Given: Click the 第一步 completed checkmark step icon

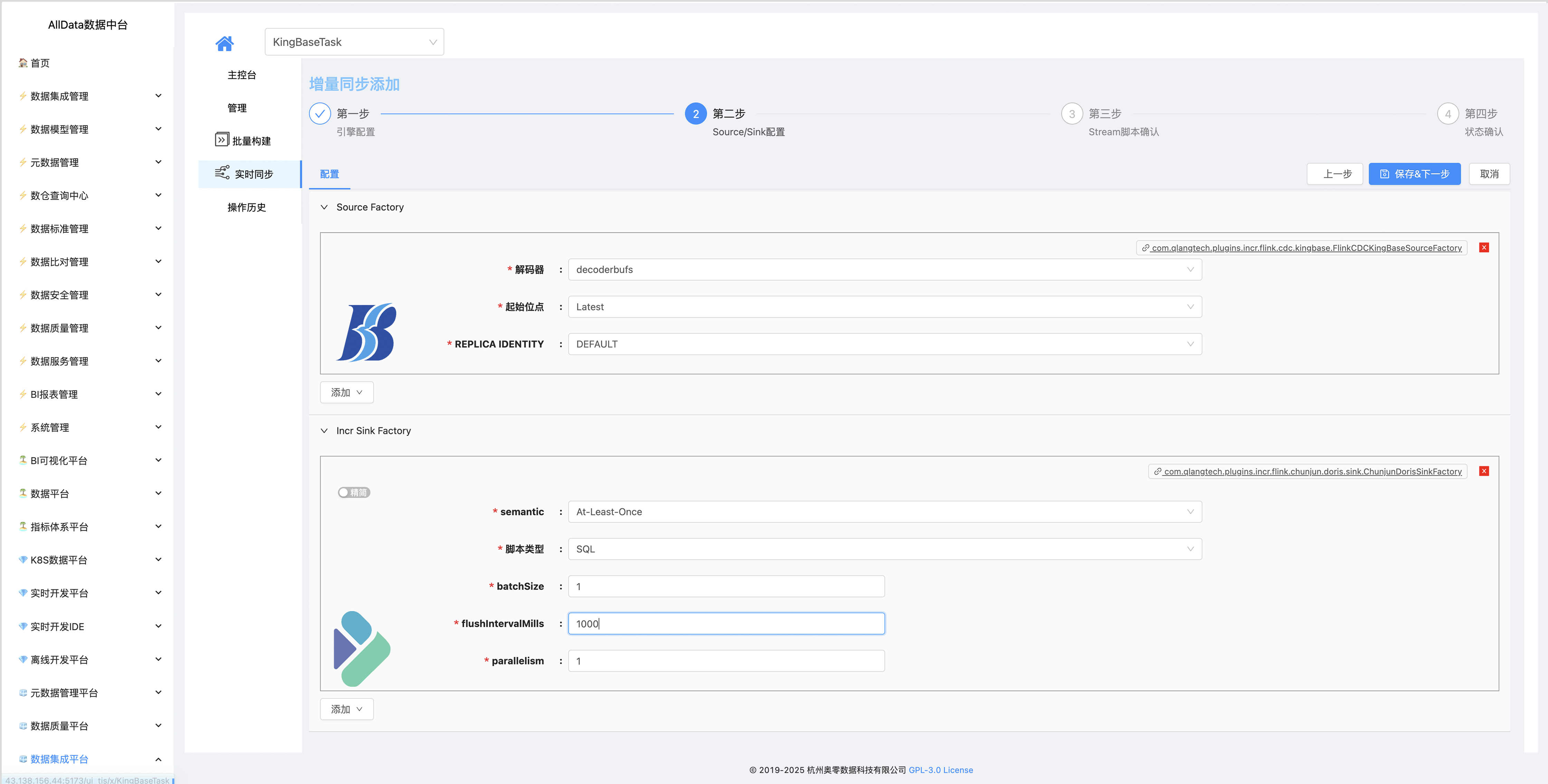Looking at the screenshot, I should (320, 114).
